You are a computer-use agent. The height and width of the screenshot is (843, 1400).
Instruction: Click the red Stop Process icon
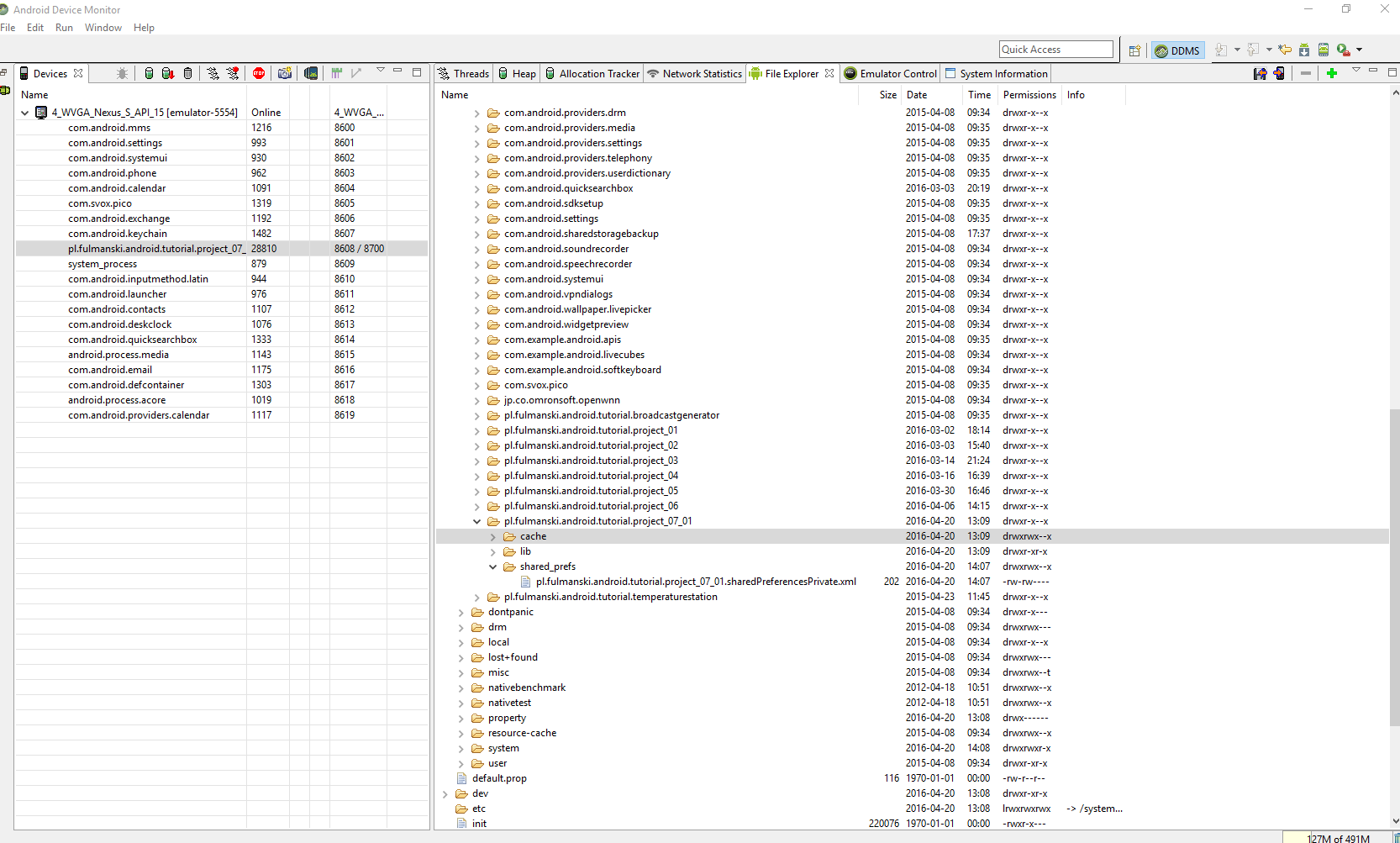point(259,73)
